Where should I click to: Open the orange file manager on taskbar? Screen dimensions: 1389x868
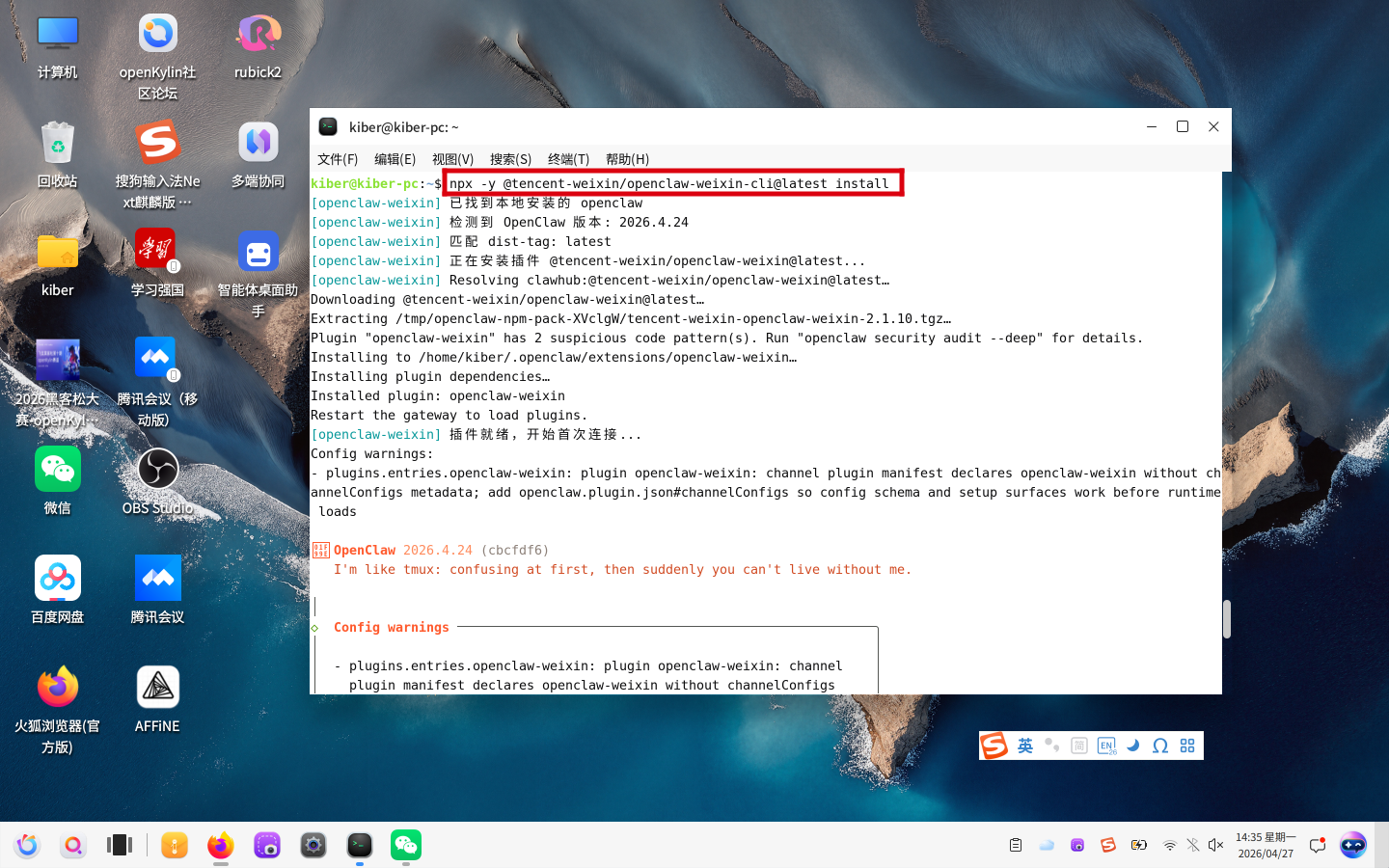pyautogui.click(x=175, y=846)
